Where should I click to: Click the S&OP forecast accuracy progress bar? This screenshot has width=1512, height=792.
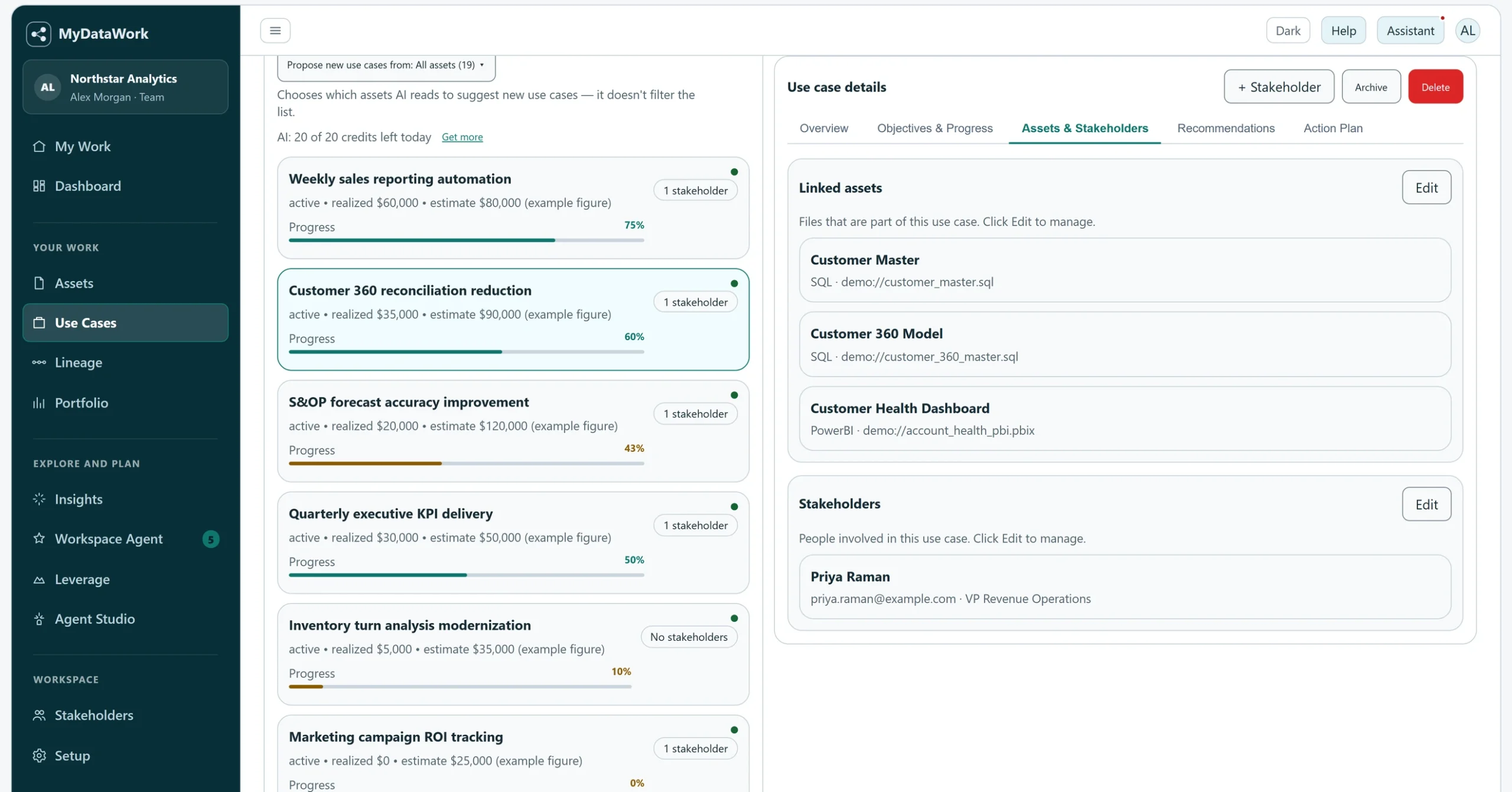[x=466, y=464]
